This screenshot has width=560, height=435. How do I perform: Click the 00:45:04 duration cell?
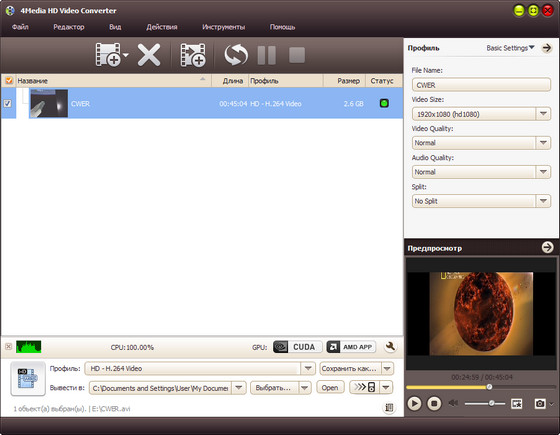[233, 104]
